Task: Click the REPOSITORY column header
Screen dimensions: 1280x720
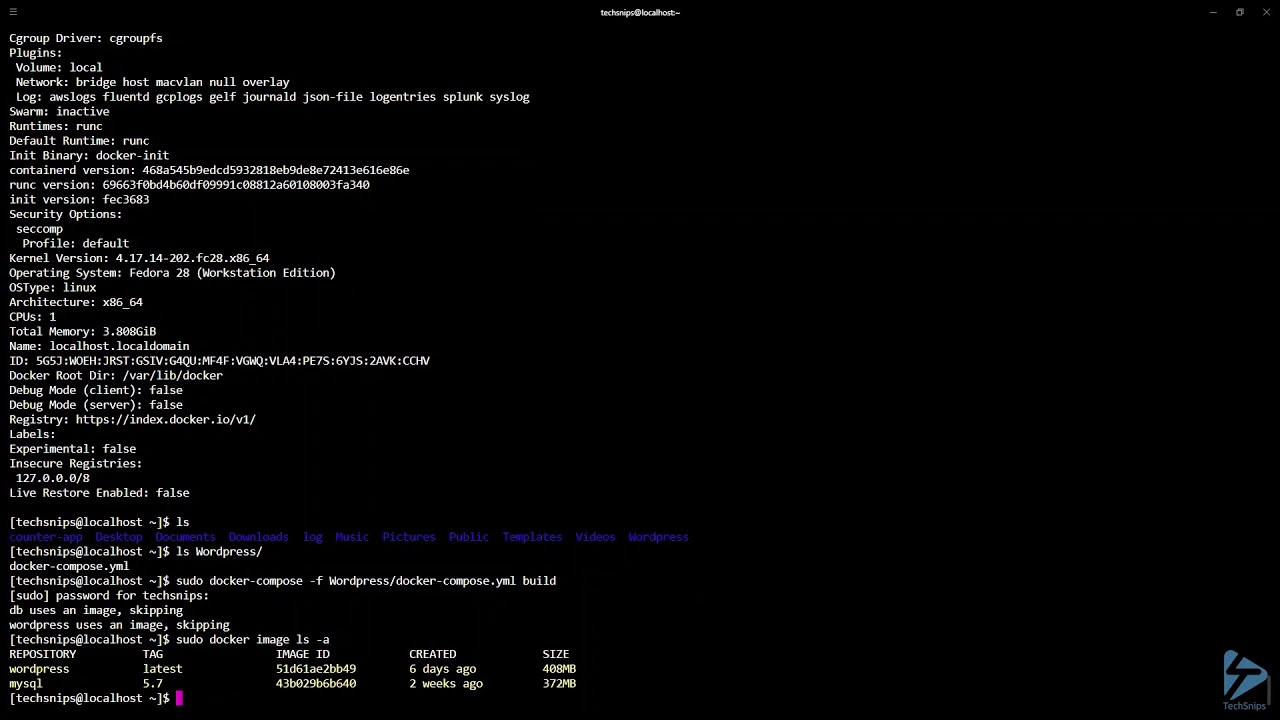Action: [x=43, y=654]
